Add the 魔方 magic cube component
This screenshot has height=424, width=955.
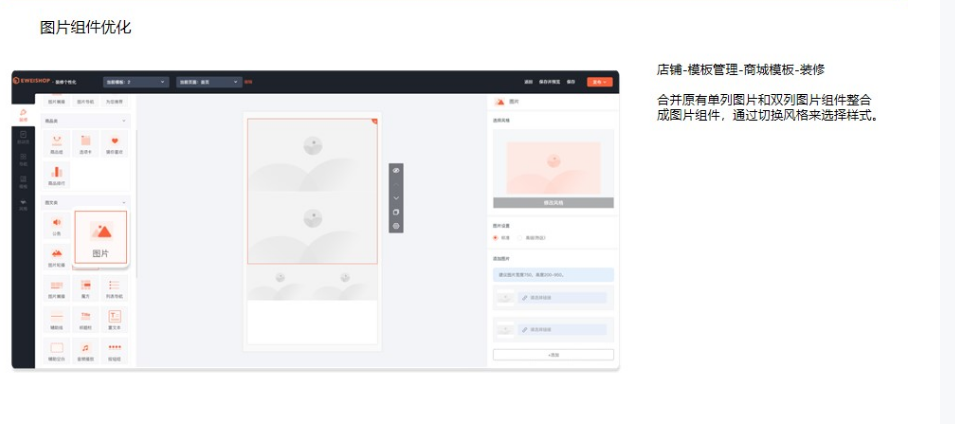[x=86, y=289]
